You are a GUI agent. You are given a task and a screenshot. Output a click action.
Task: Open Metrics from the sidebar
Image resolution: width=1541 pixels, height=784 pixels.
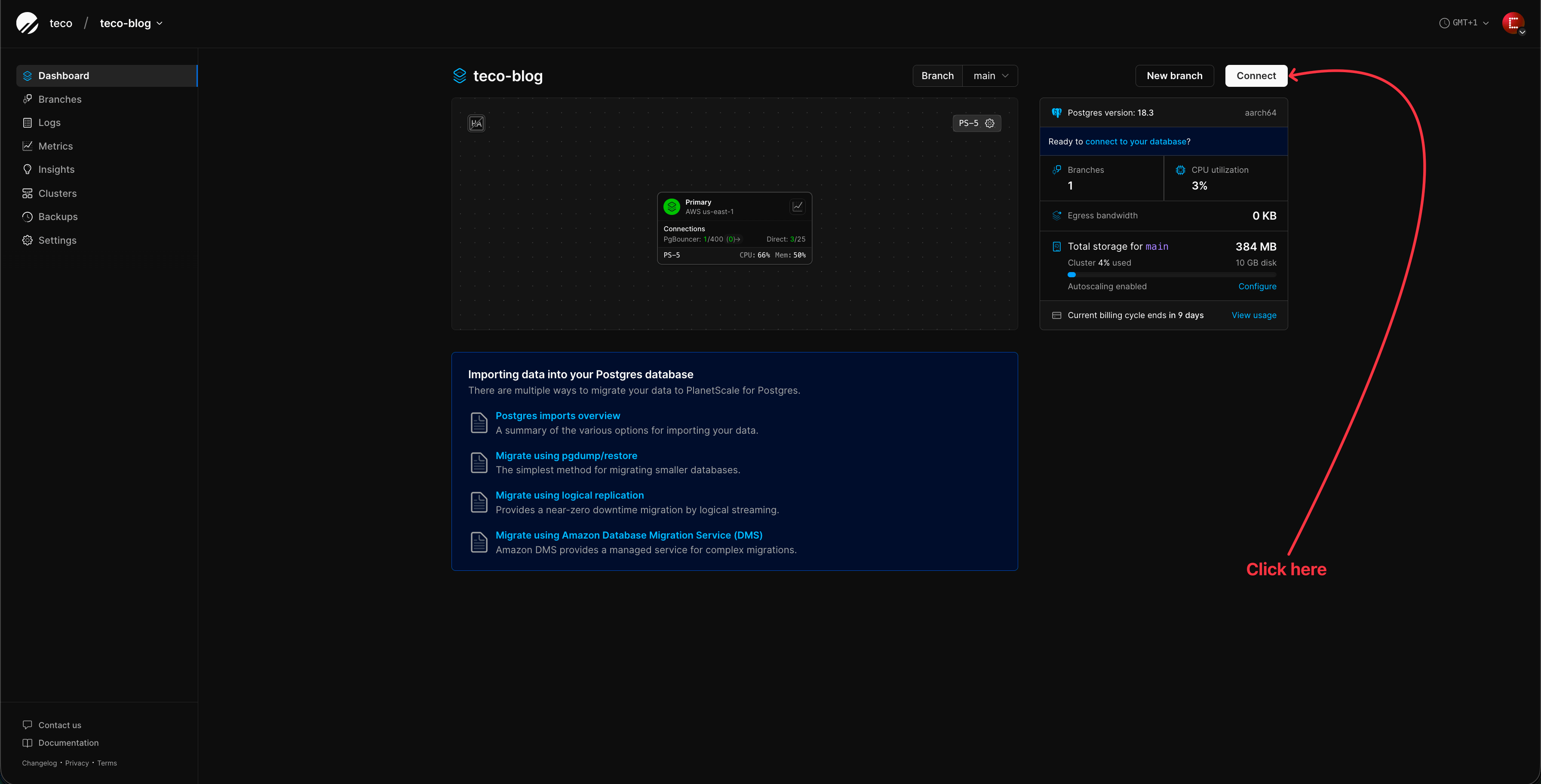[x=55, y=145]
